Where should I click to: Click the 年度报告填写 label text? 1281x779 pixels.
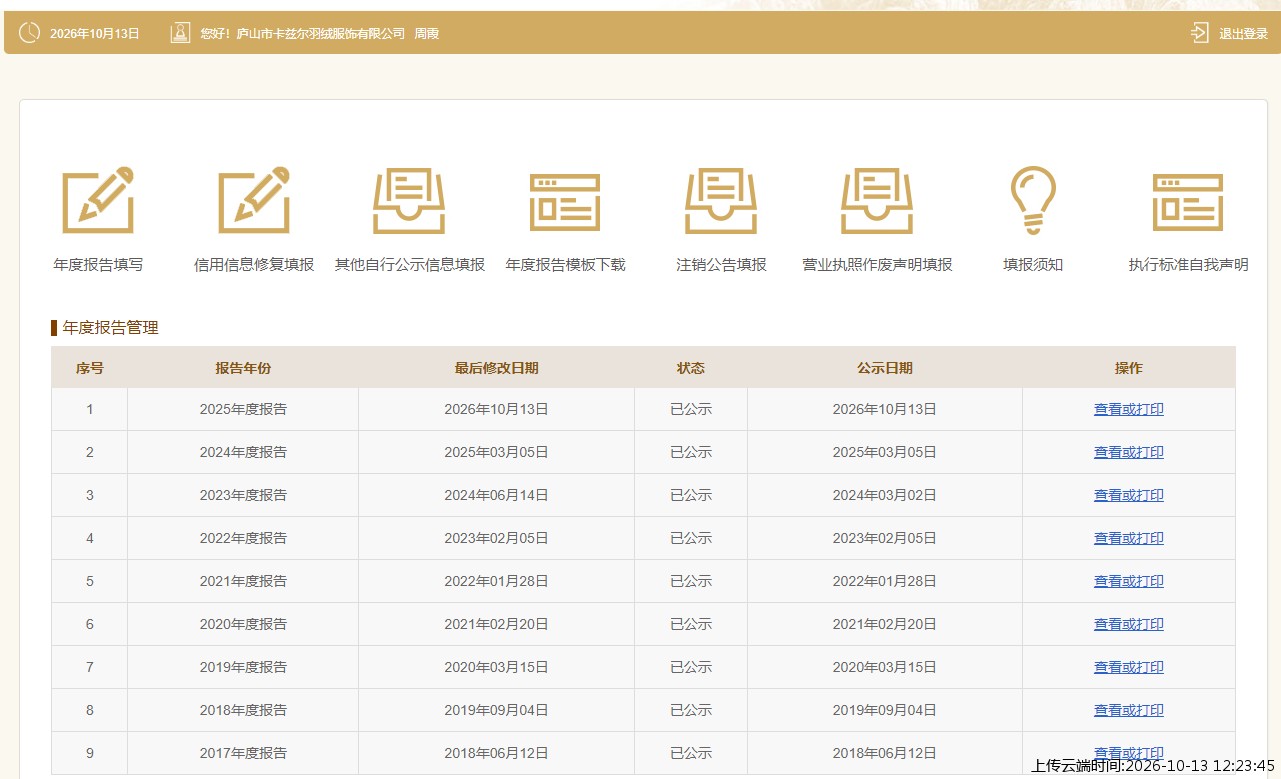[x=98, y=265]
